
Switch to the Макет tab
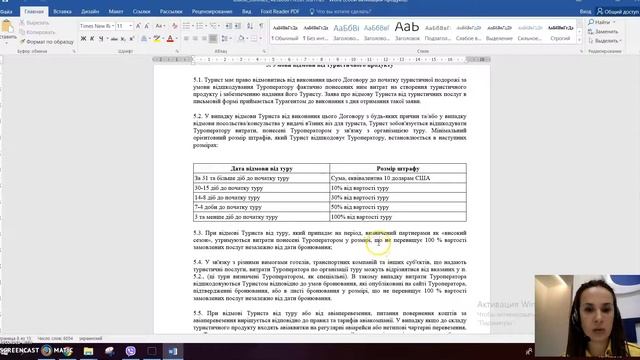(116, 11)
